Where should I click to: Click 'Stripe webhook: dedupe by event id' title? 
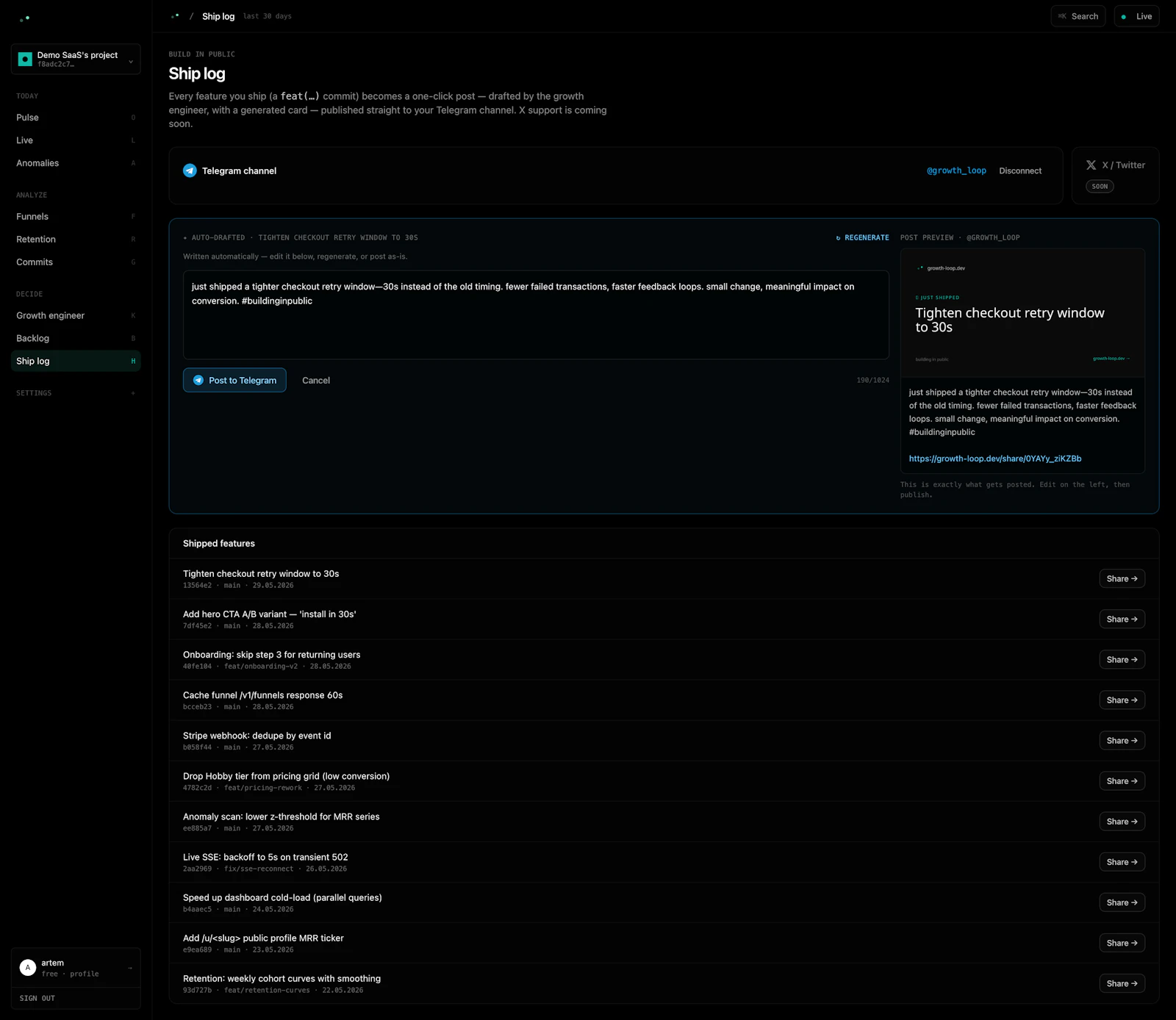(257, 736)
